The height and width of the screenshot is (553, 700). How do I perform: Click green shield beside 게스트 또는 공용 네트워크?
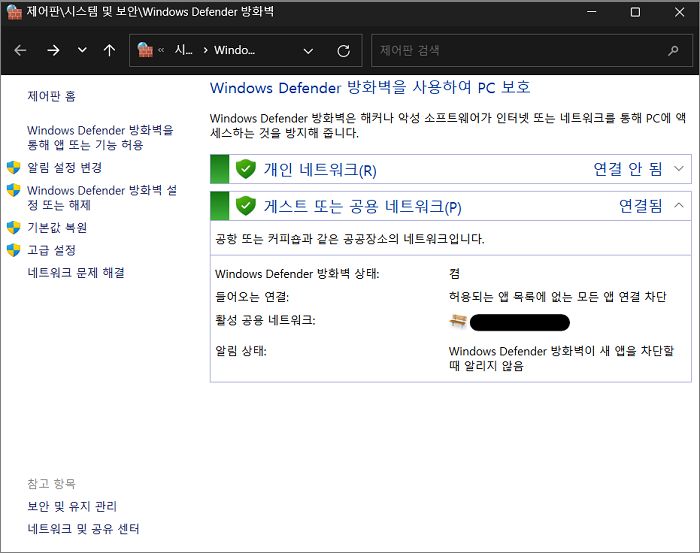[x=246, y=206]
